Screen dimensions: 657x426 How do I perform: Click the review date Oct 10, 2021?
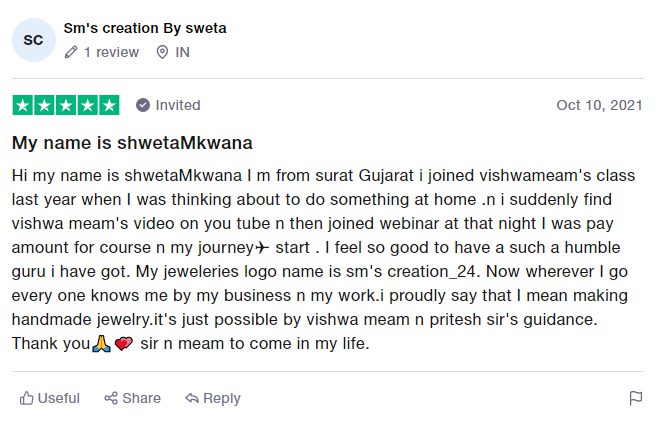coord(599,105)
